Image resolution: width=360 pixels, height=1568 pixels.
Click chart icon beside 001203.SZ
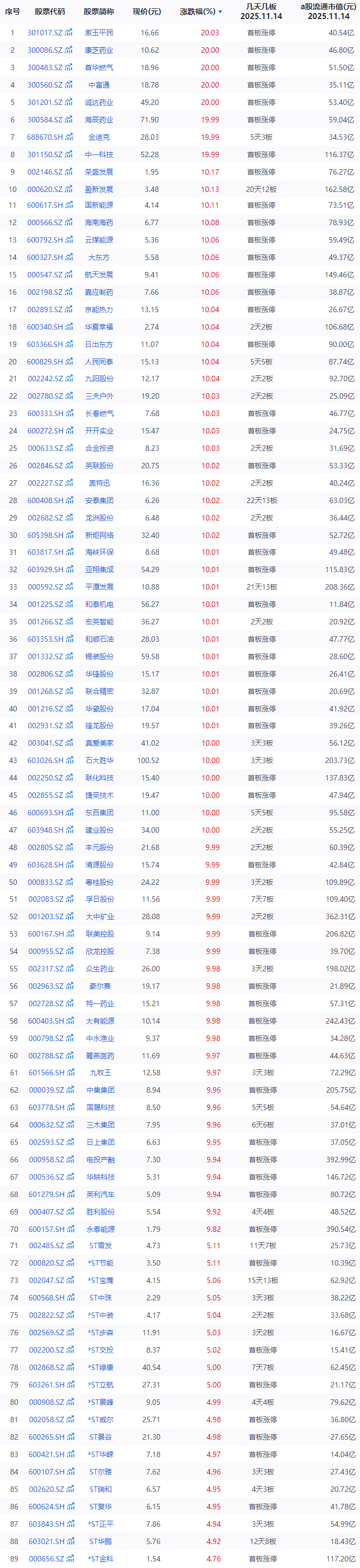pyautogui.click(x=69, y=916)
